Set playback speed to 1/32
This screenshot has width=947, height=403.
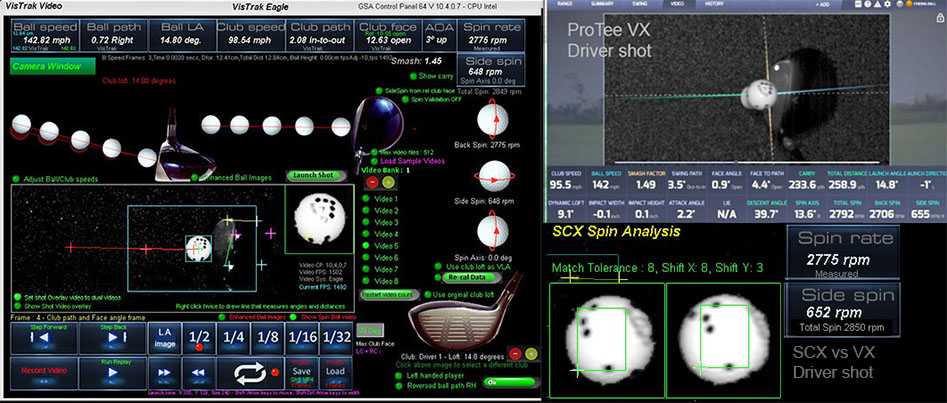click(336, 338)
